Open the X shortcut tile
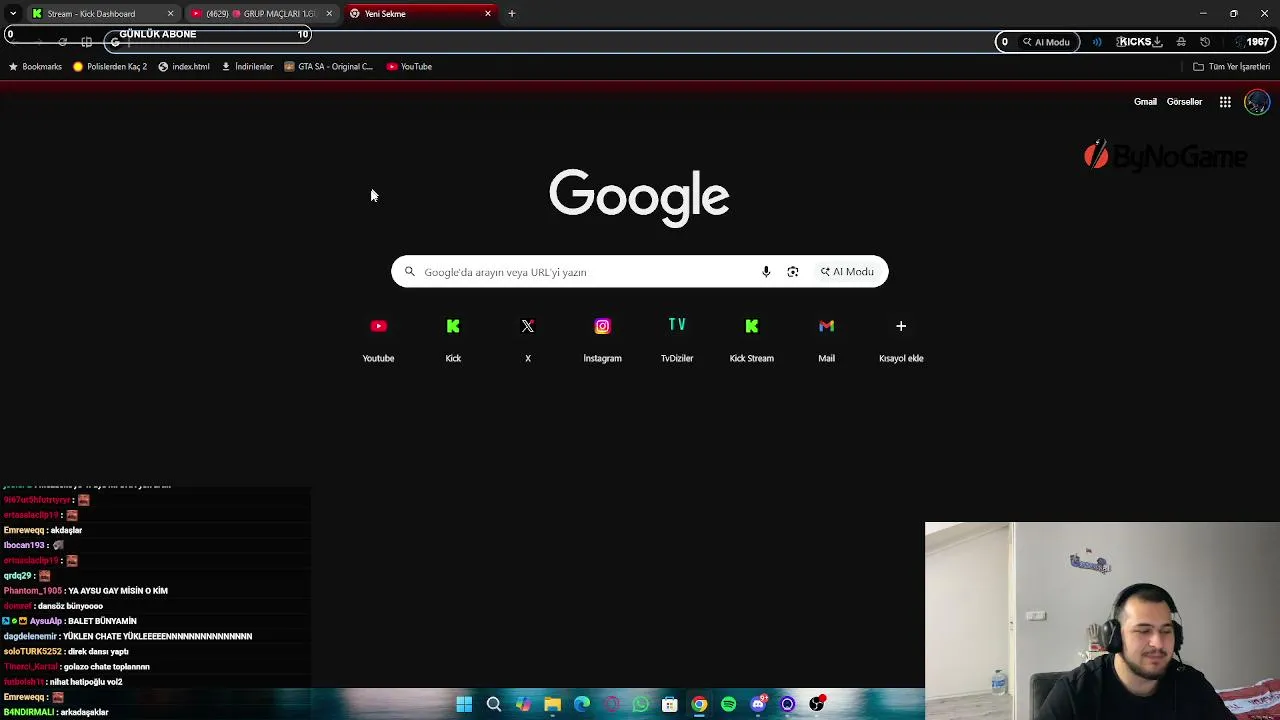Screen dimensions: 1280x720 (528, 339)
